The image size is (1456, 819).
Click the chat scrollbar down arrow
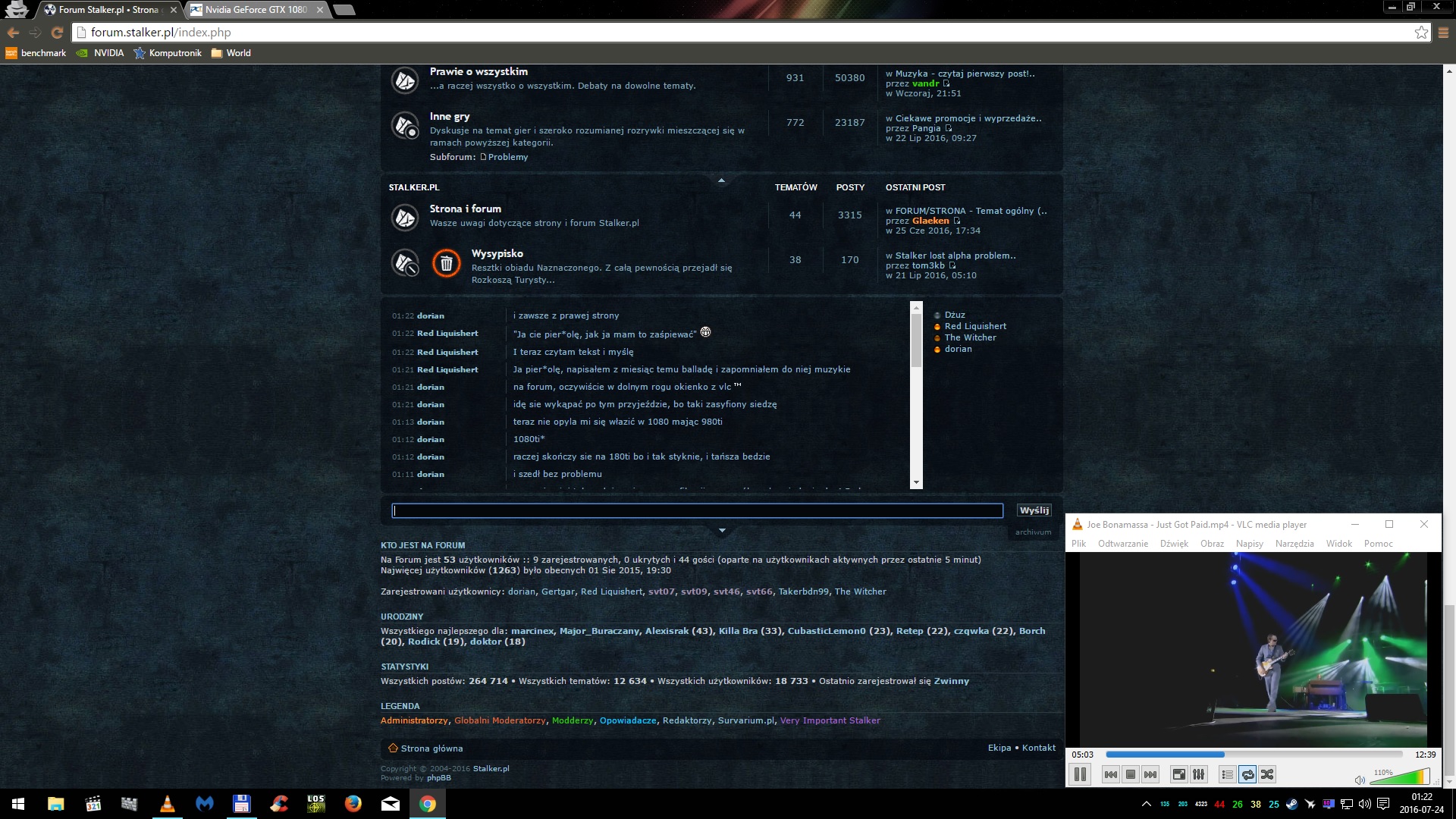click(x=916, y=482)
